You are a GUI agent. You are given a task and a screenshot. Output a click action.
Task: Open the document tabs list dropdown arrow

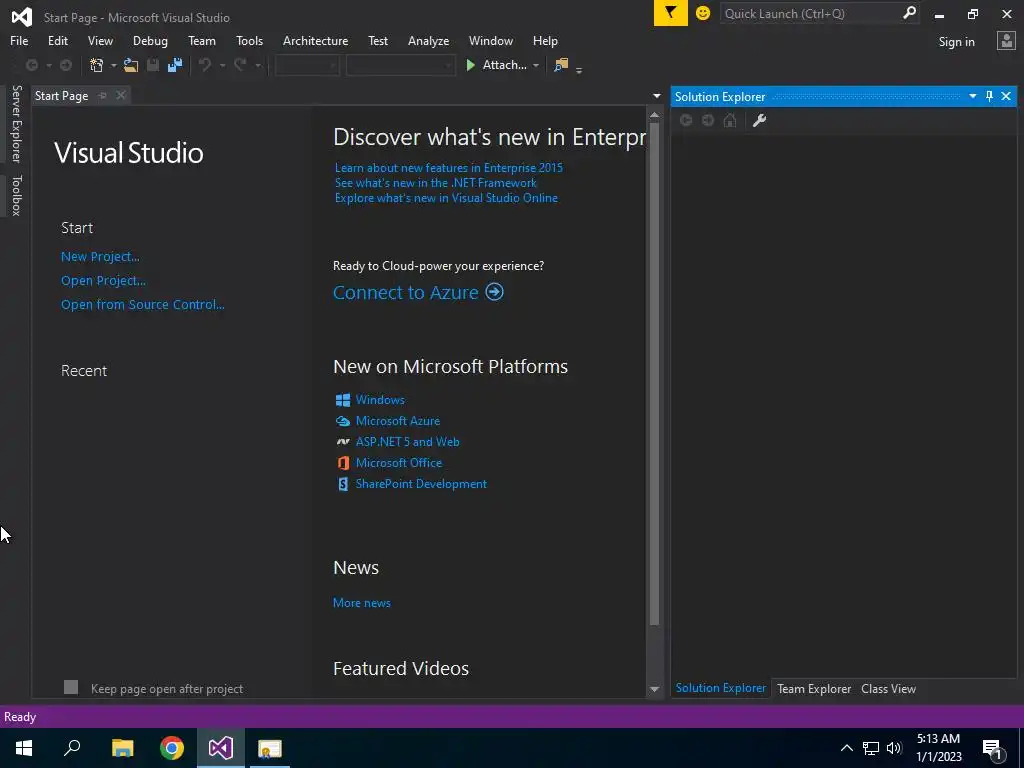click(x=657, y=96)
